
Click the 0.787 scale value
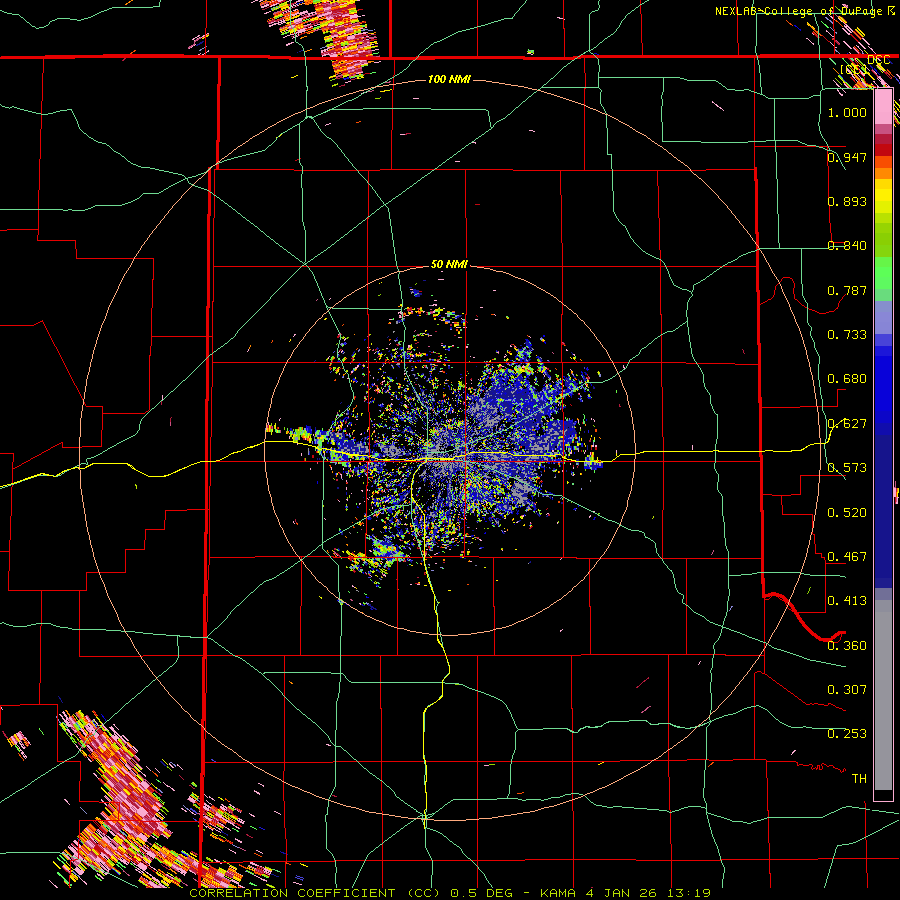[847, 290]
